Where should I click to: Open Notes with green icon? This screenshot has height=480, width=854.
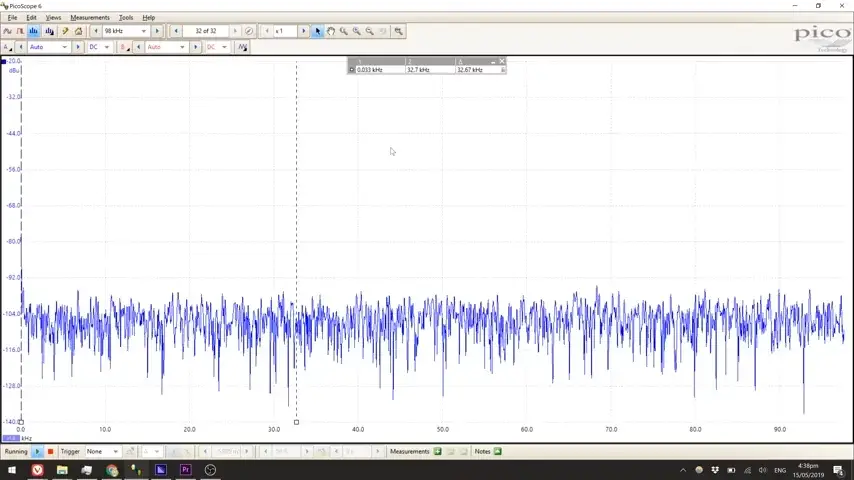tap(498, 451)
